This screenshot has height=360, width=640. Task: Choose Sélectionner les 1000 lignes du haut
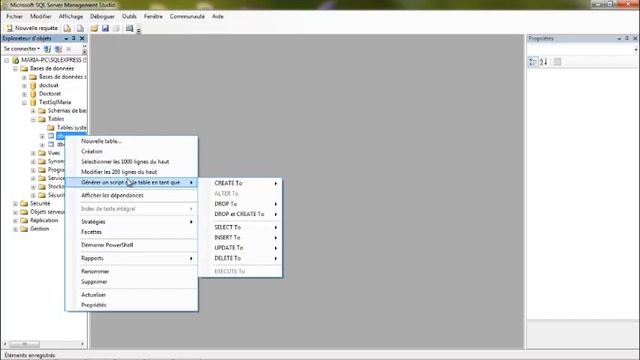131,162
